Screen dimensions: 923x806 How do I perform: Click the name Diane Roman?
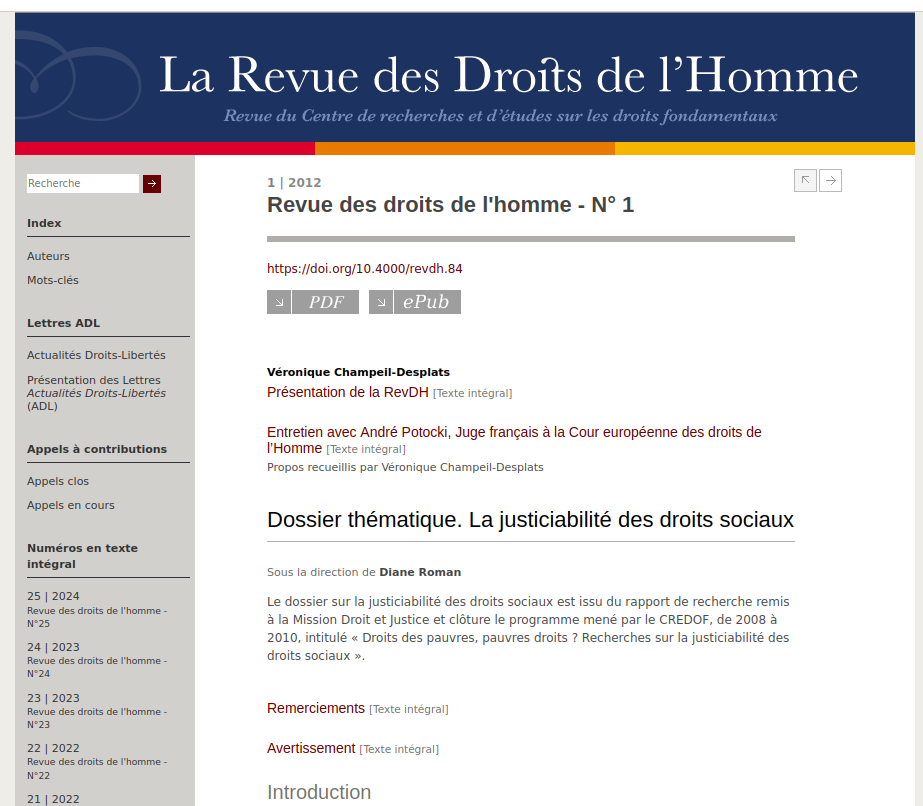420,572
